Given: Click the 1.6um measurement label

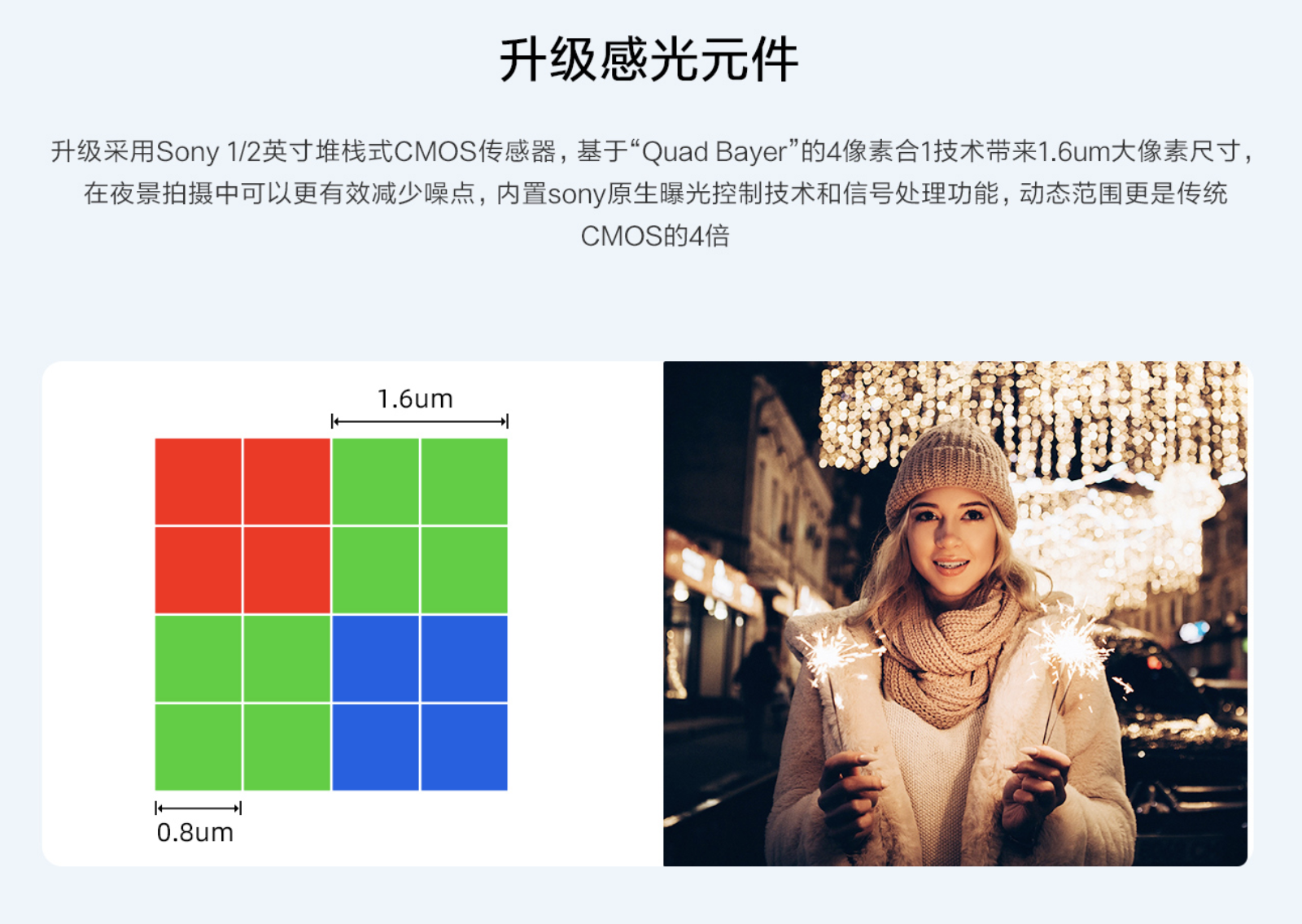Looking at the screenshot, I should click(415, 399).
